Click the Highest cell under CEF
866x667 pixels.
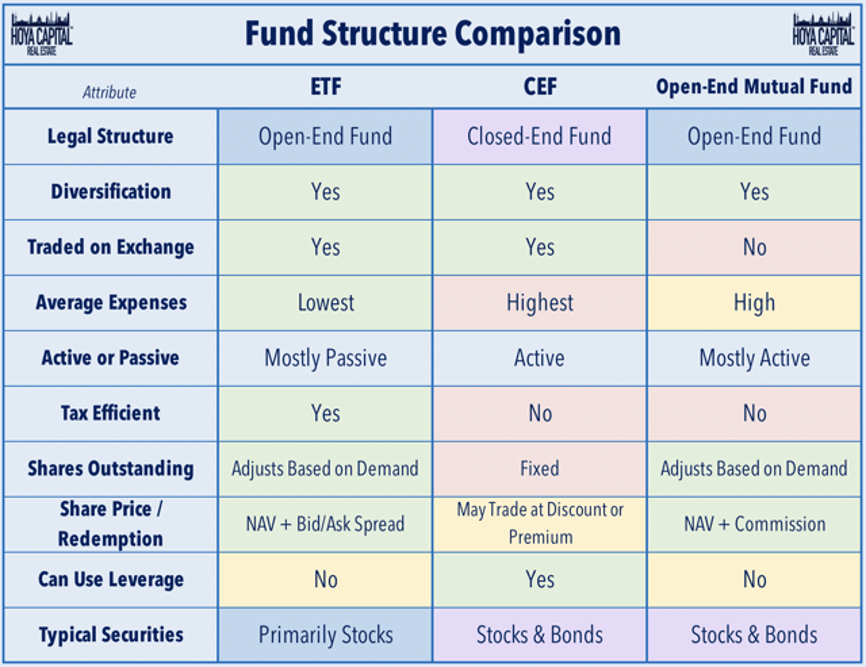click(539, 302)
